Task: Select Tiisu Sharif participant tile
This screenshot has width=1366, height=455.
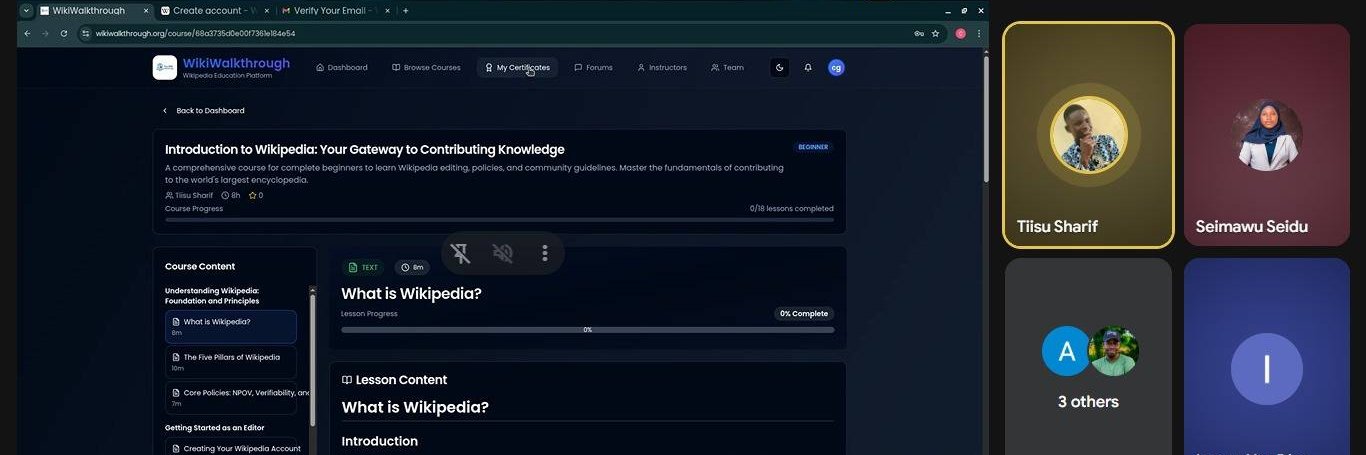Action: click(1088, 135)
